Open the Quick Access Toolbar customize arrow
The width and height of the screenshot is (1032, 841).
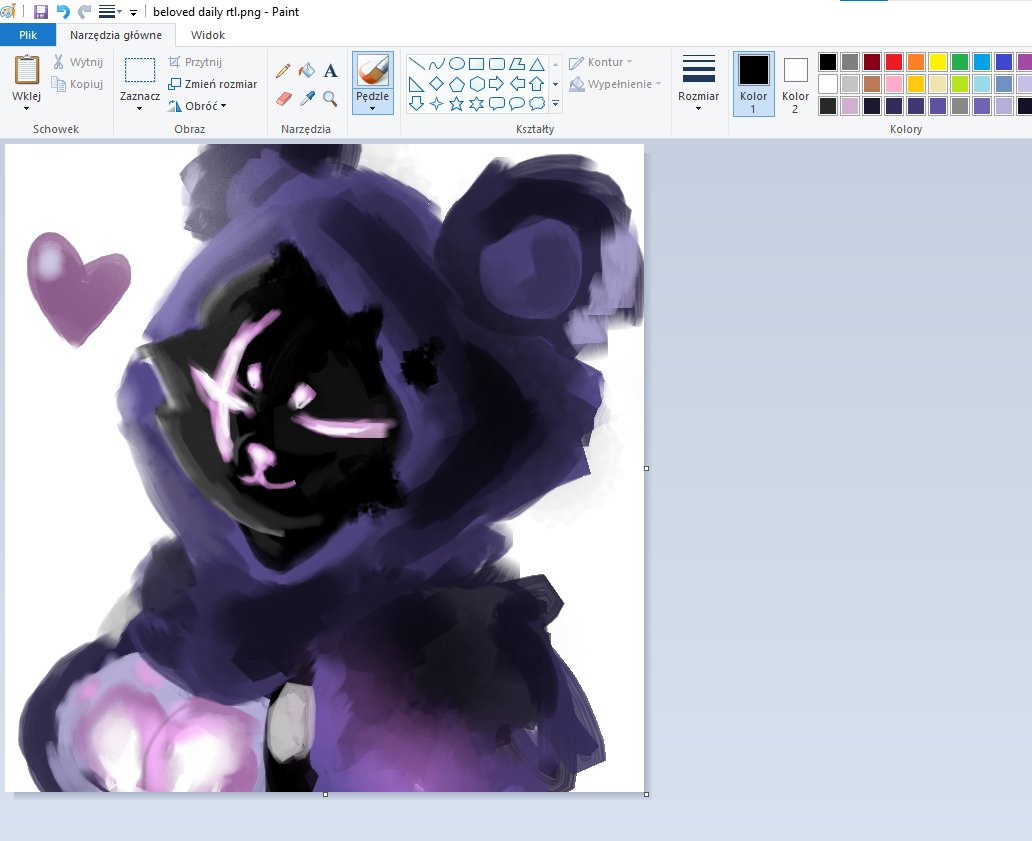point(134,13)
